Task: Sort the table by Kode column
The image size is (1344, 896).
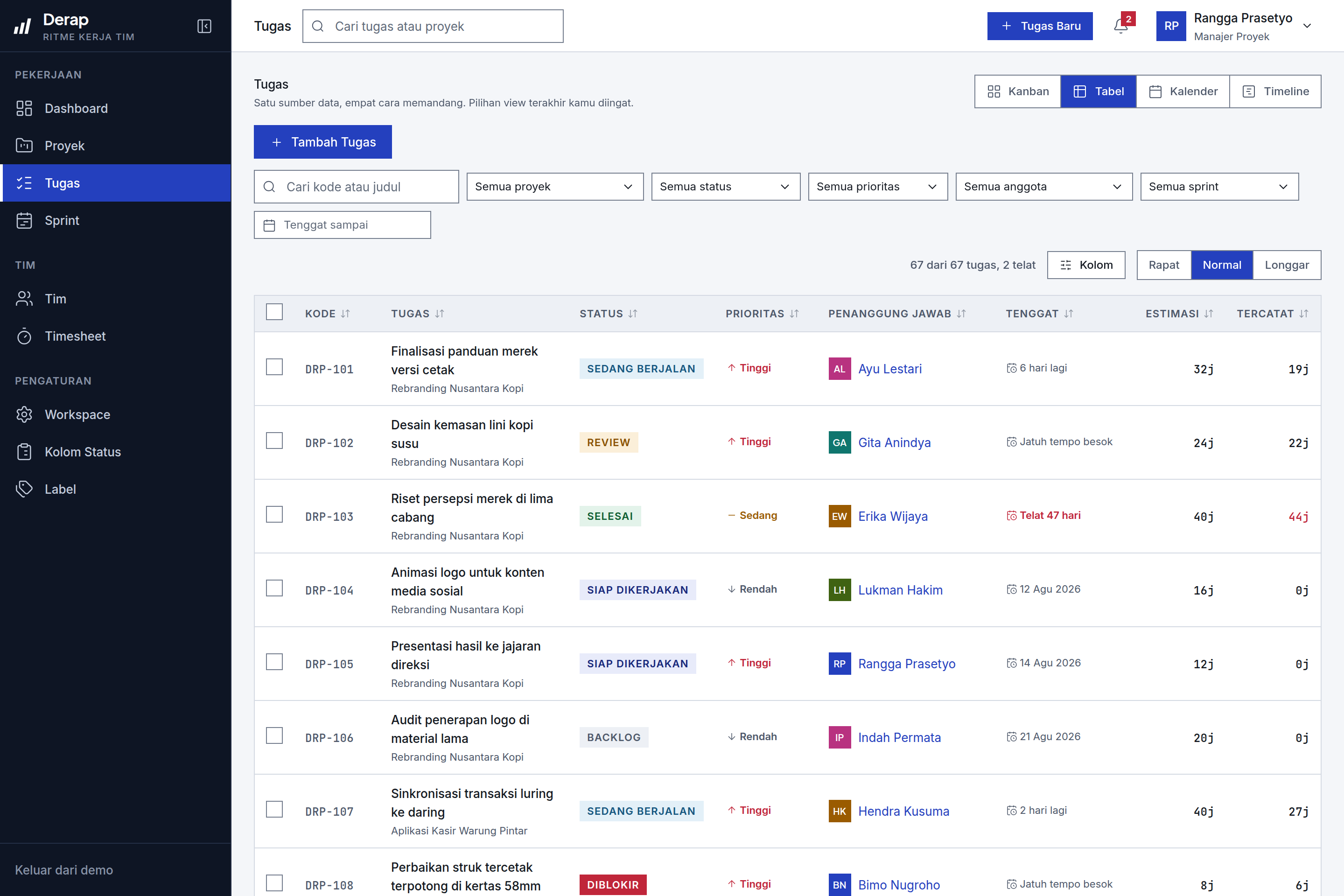Action: point(328,314)
